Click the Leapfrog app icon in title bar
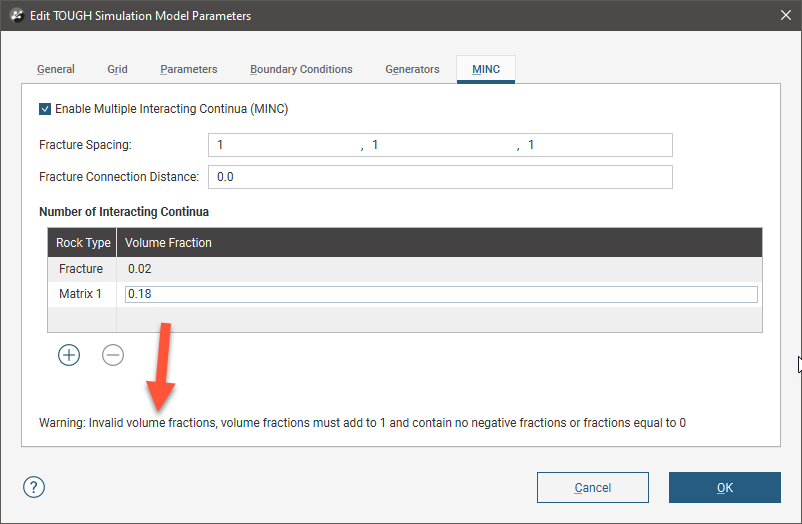802x524 pixels. click(16, 15)
